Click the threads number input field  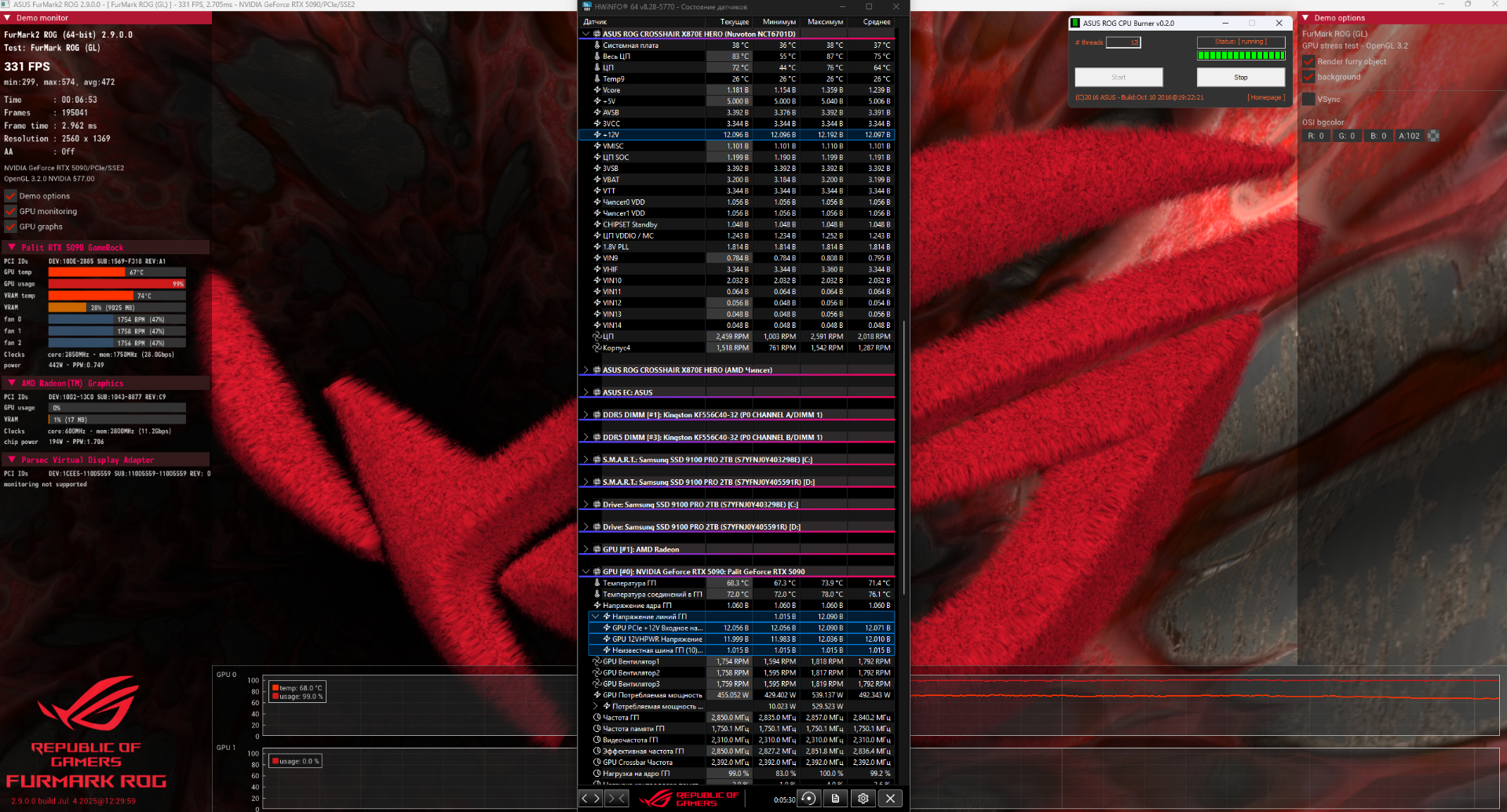(x=1123, y=42)
